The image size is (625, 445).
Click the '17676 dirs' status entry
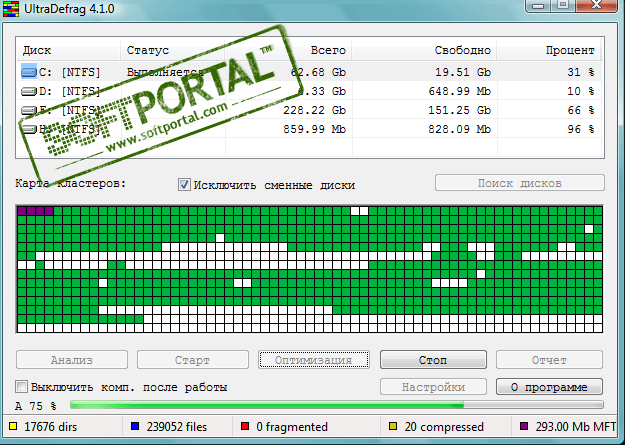[x=51, y=427]
